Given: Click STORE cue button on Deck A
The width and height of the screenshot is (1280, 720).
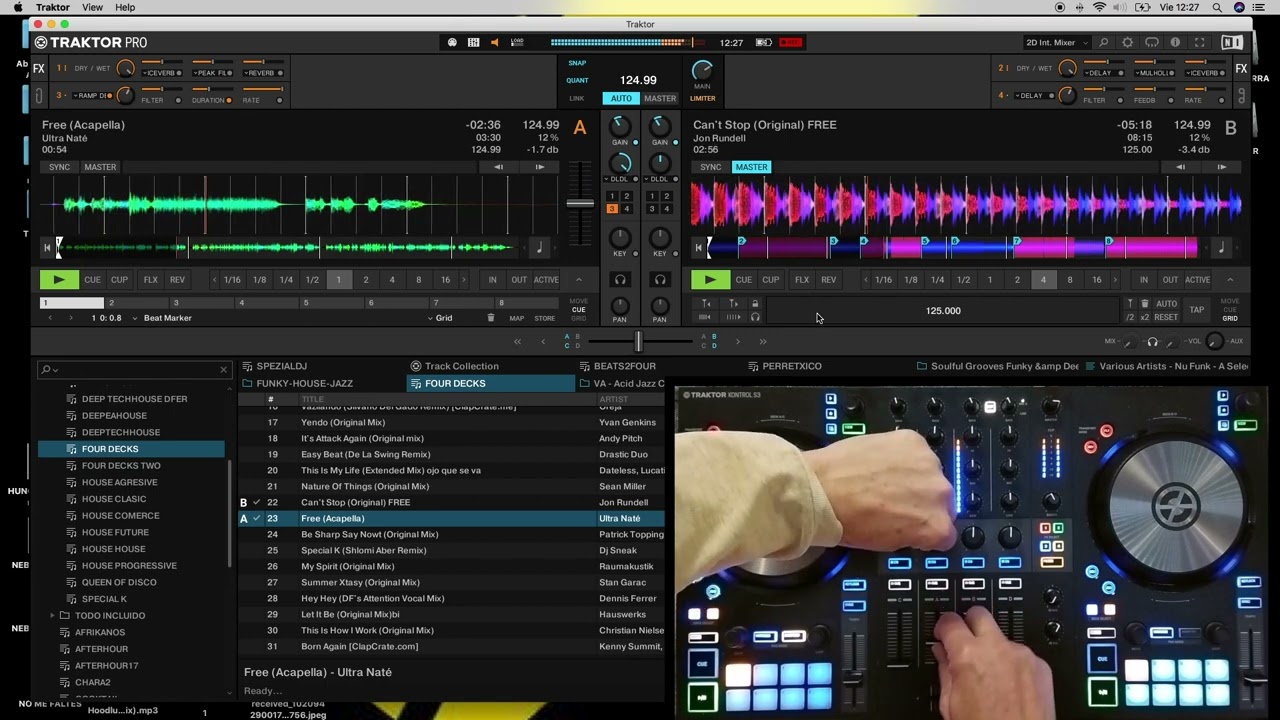Looking at the screenshot, I should coord(545,318).
